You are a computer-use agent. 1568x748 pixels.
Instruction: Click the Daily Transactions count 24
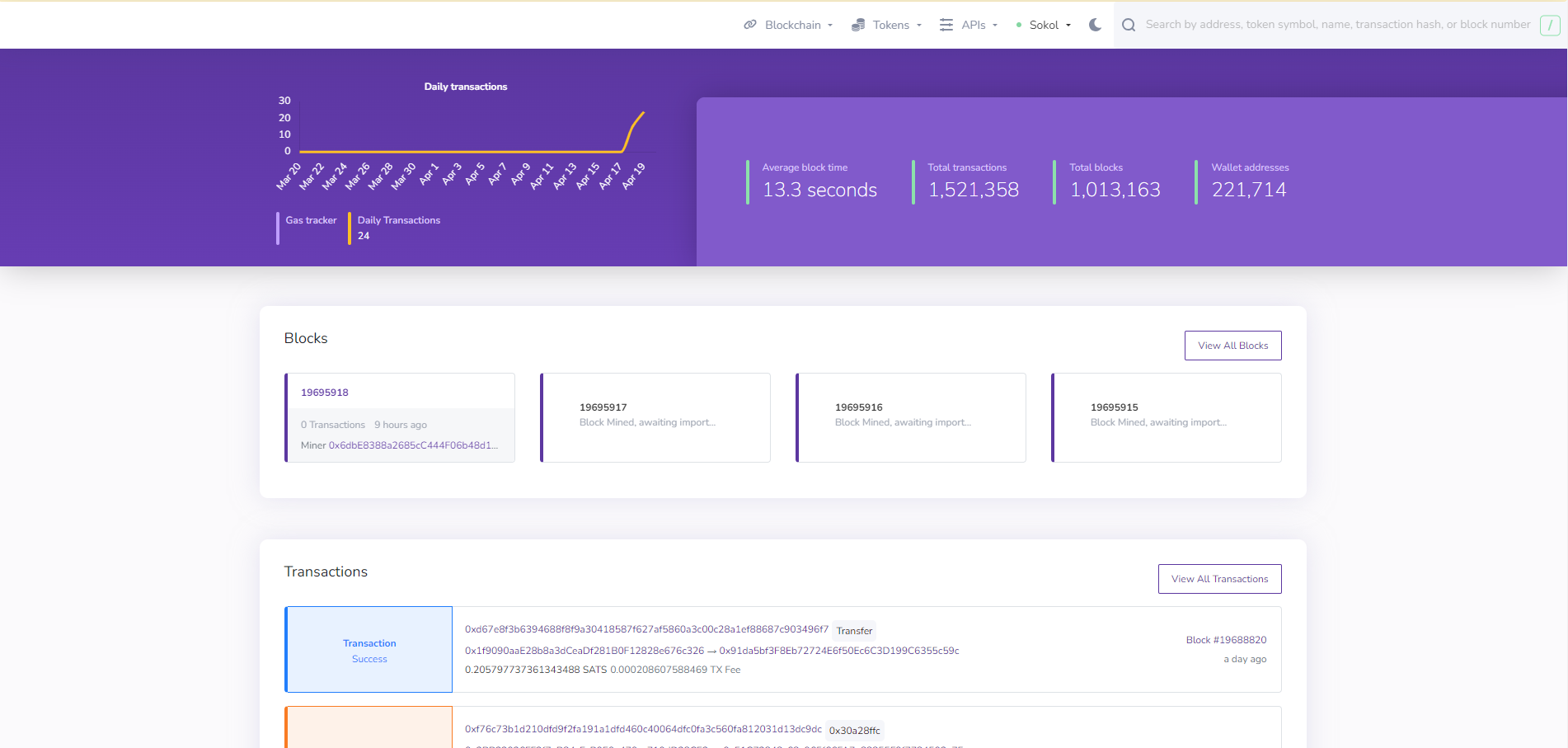[x=364, y=236]
